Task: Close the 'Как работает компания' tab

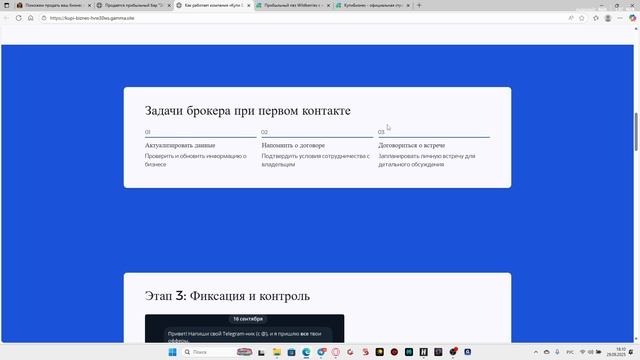Action: tap(249, 5)
